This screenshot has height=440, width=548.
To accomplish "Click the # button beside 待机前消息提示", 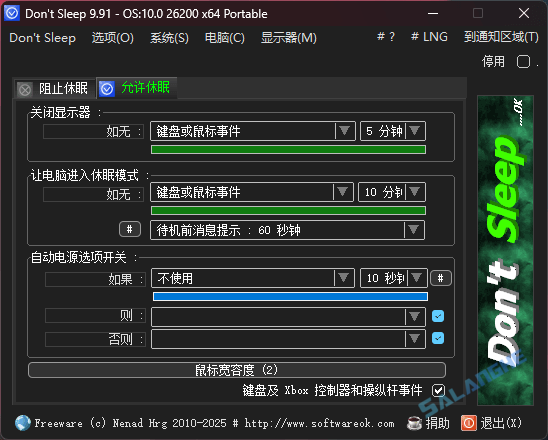I will coord(130,229).
